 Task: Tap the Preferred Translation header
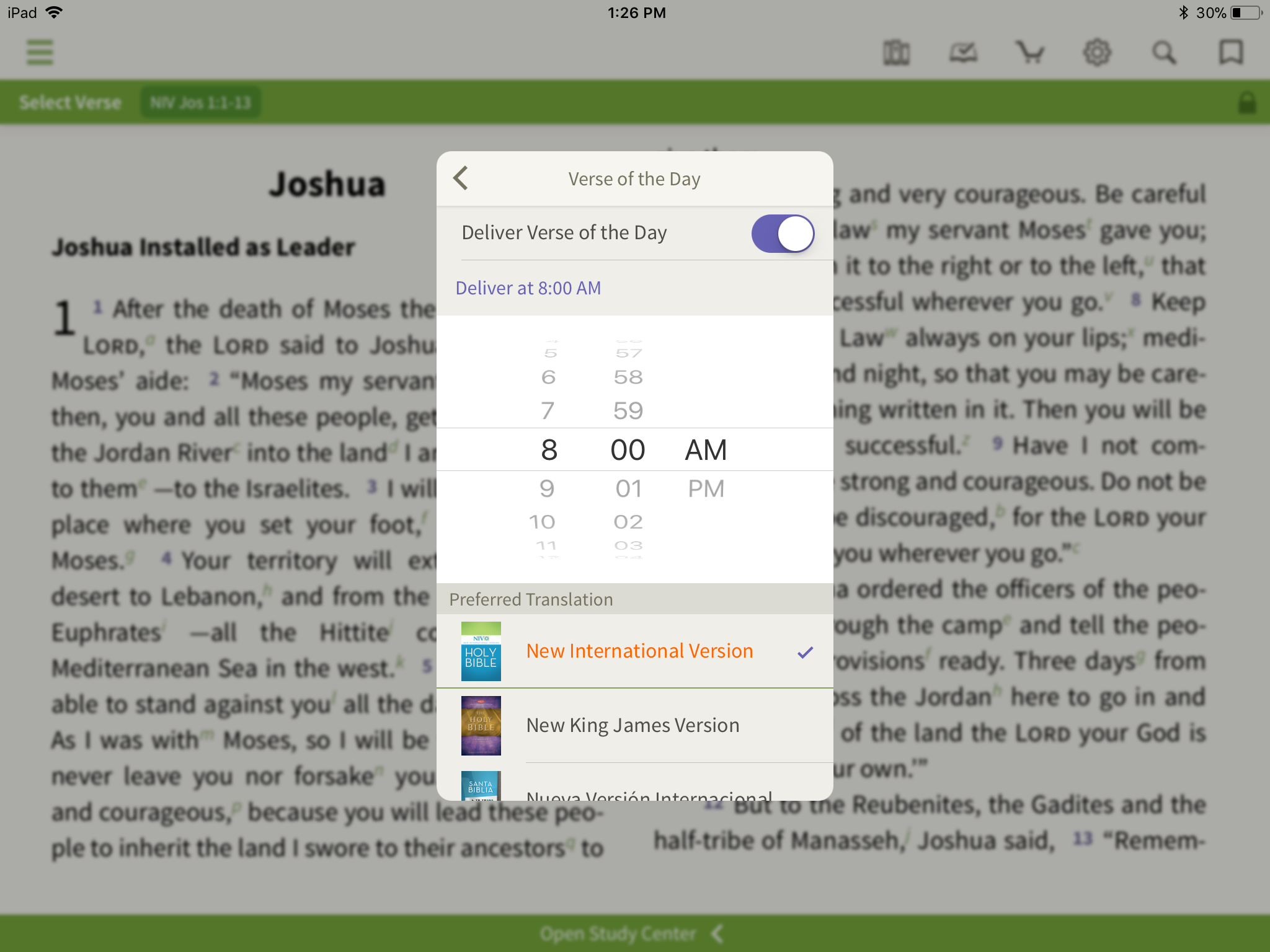[531, 599]
